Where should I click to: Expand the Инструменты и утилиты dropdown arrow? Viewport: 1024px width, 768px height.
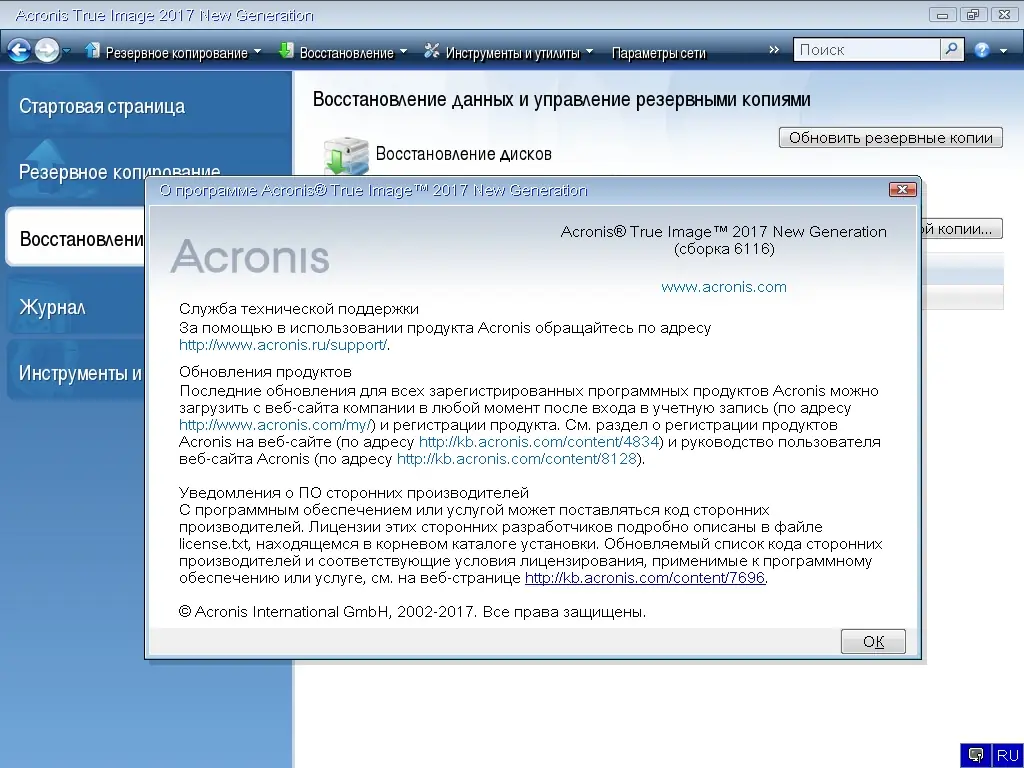click(589, 51)
